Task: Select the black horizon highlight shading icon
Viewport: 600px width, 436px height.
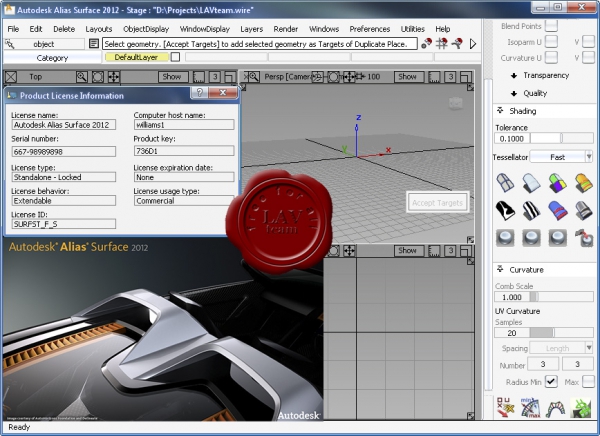Action: click(505, 211)
